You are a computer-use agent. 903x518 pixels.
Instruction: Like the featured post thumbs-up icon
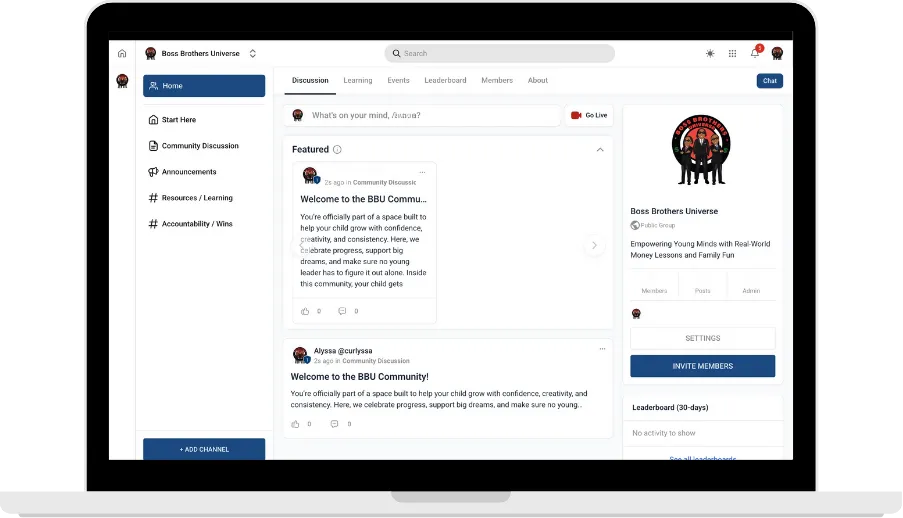305,311
